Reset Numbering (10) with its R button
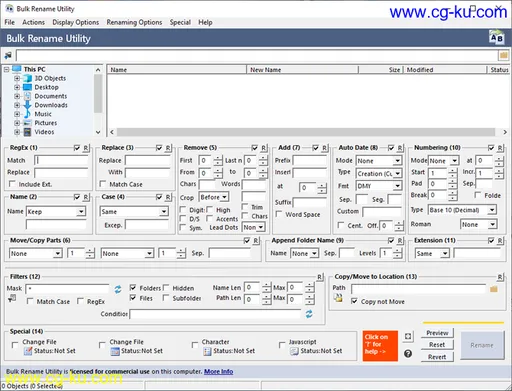This screenshot has width=512, height=391. point(500,148)
